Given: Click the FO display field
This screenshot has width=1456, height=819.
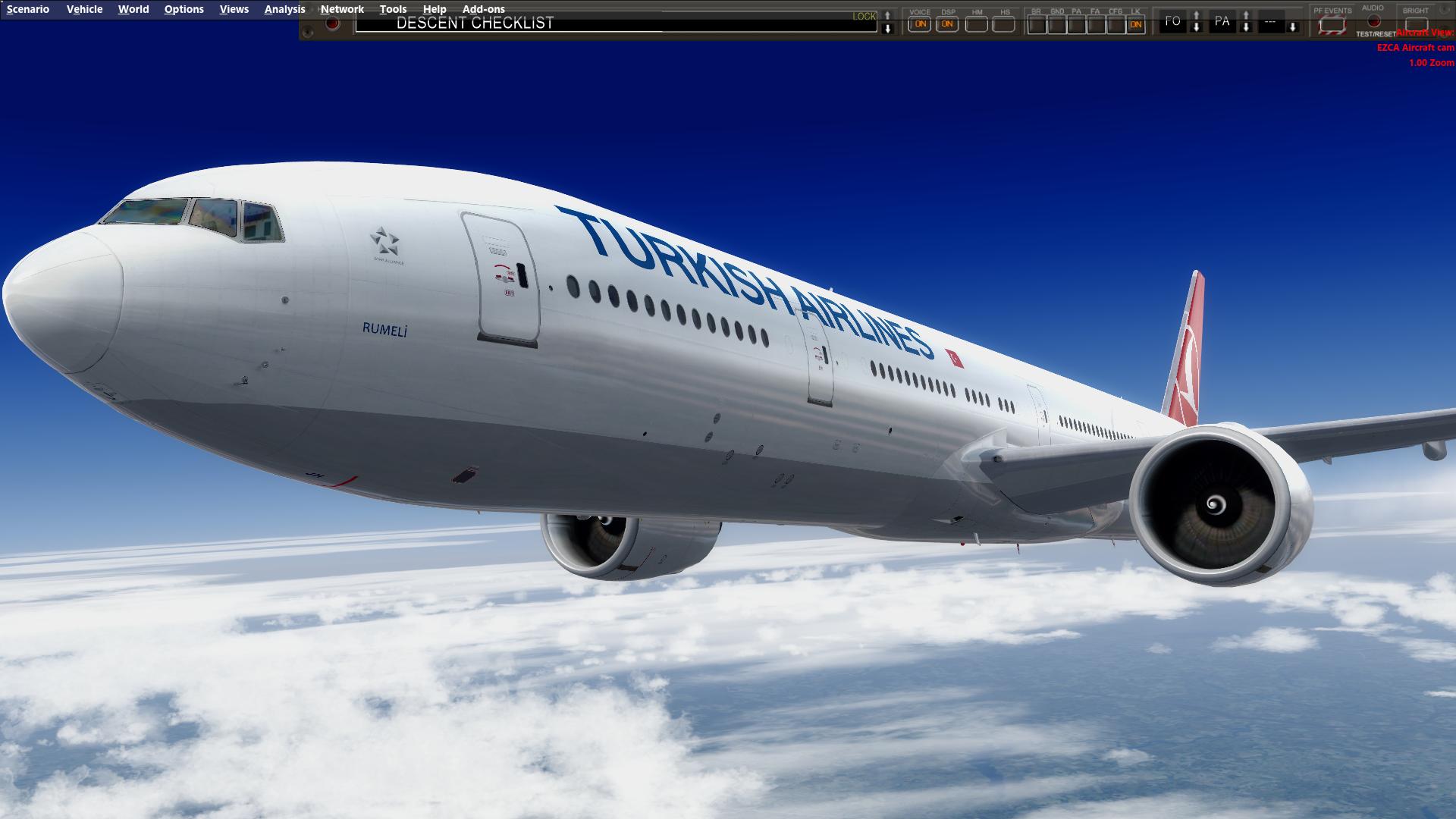Looking at the screenshot, I should point(1172,22).
